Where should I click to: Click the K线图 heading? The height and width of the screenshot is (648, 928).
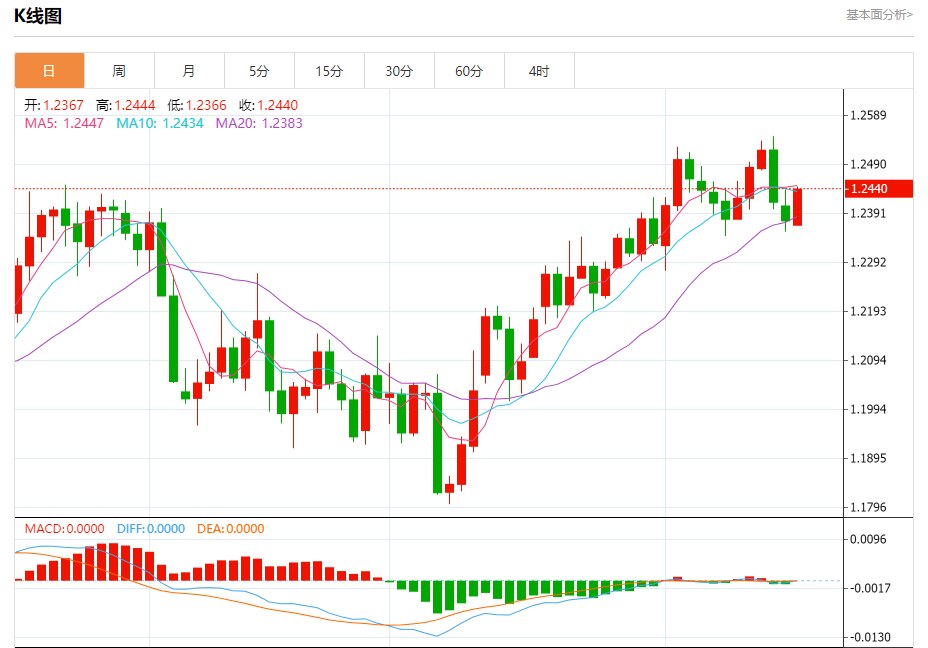(38, 16)
